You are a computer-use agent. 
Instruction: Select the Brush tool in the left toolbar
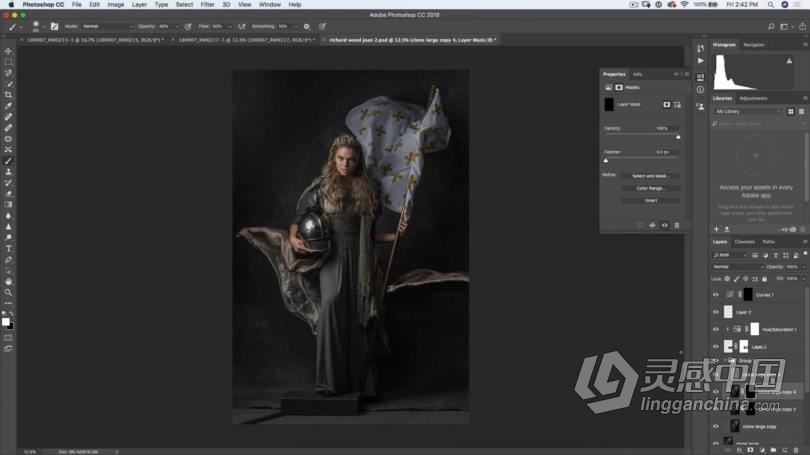(8, 161)
